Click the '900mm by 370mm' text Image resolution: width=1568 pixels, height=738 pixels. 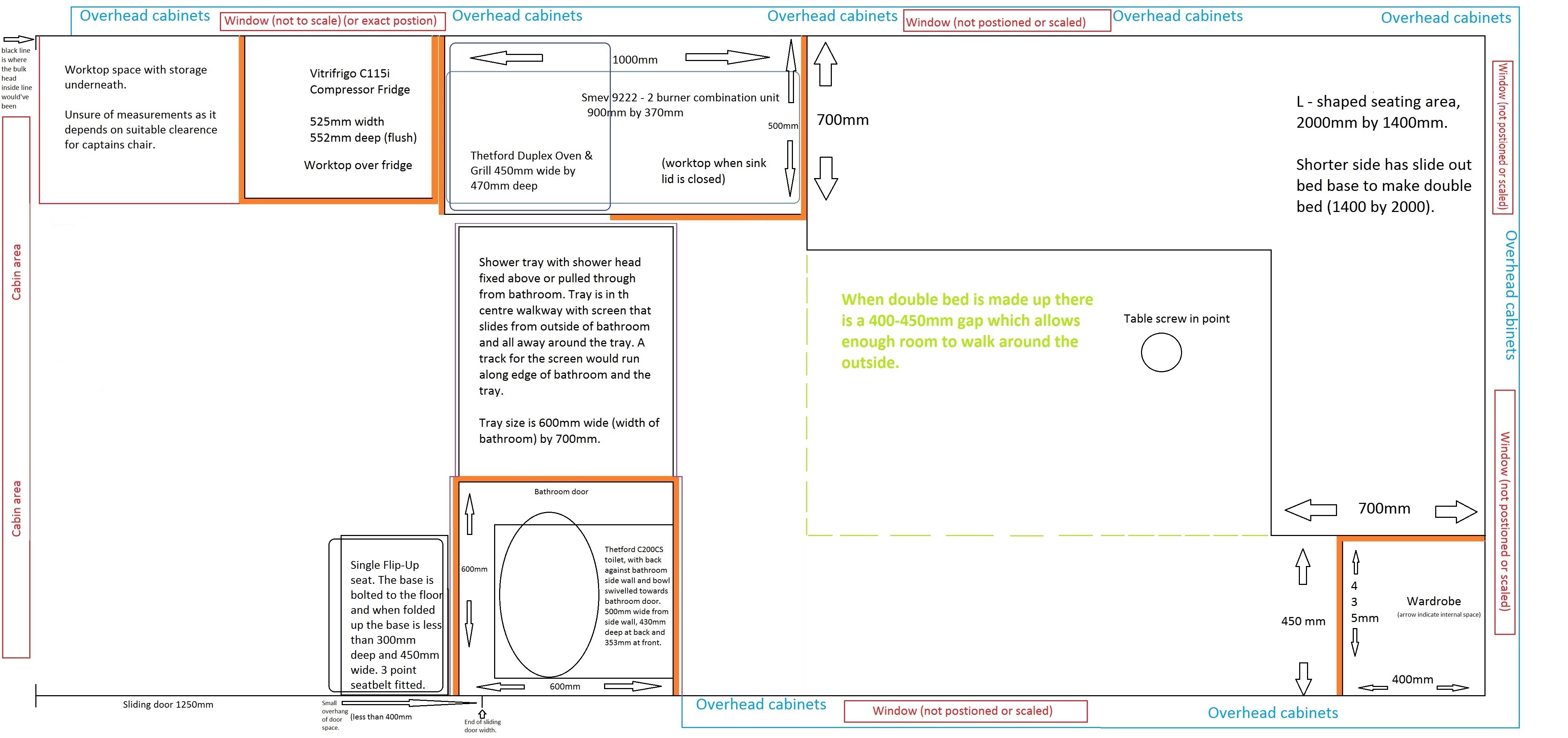tap(635, 112)
